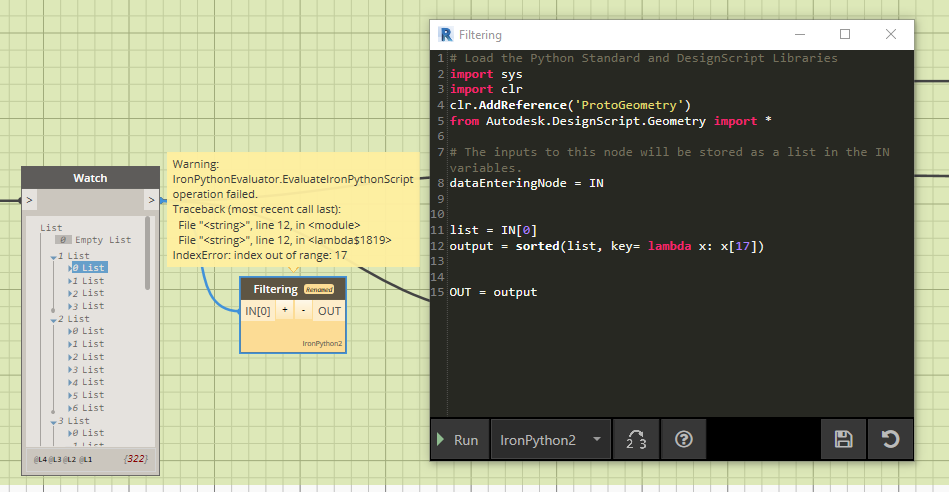Screen dimensions: 949x492
Task: Select the highlighted 0 List item
Action: pyautogui.click(x=92, y=268)
